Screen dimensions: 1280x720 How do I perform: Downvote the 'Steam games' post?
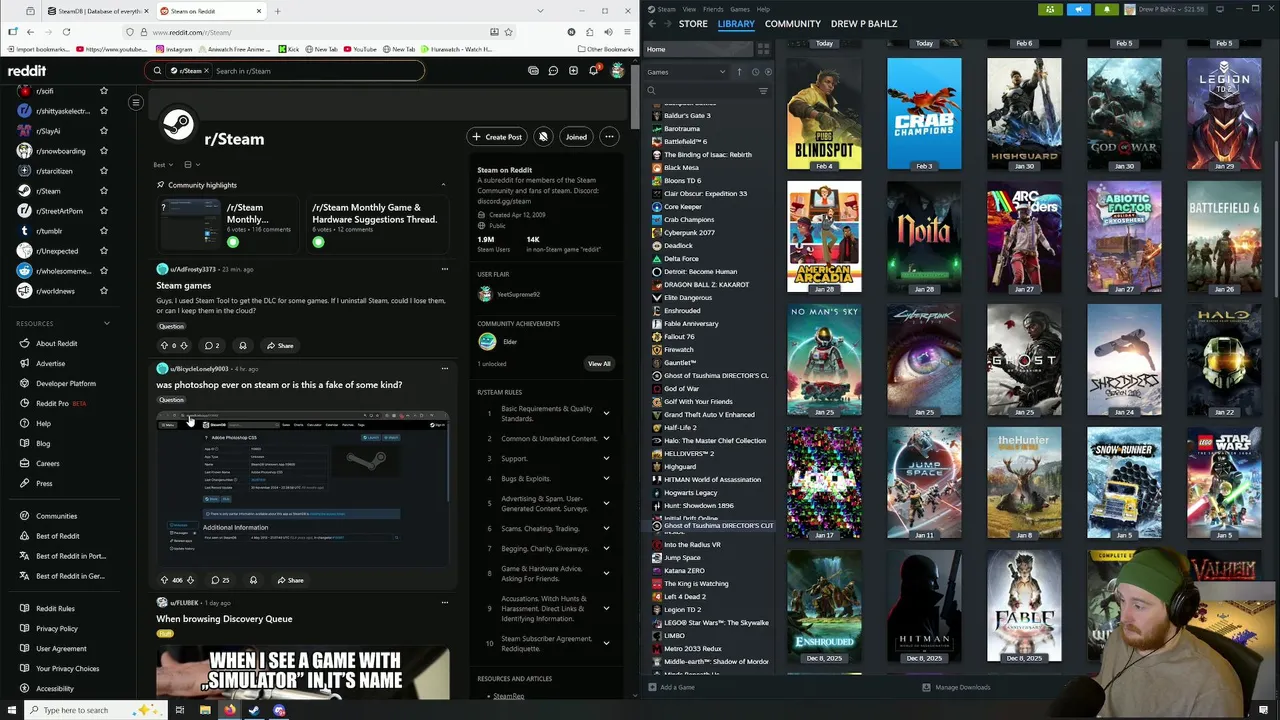click(x=184, y=346)
